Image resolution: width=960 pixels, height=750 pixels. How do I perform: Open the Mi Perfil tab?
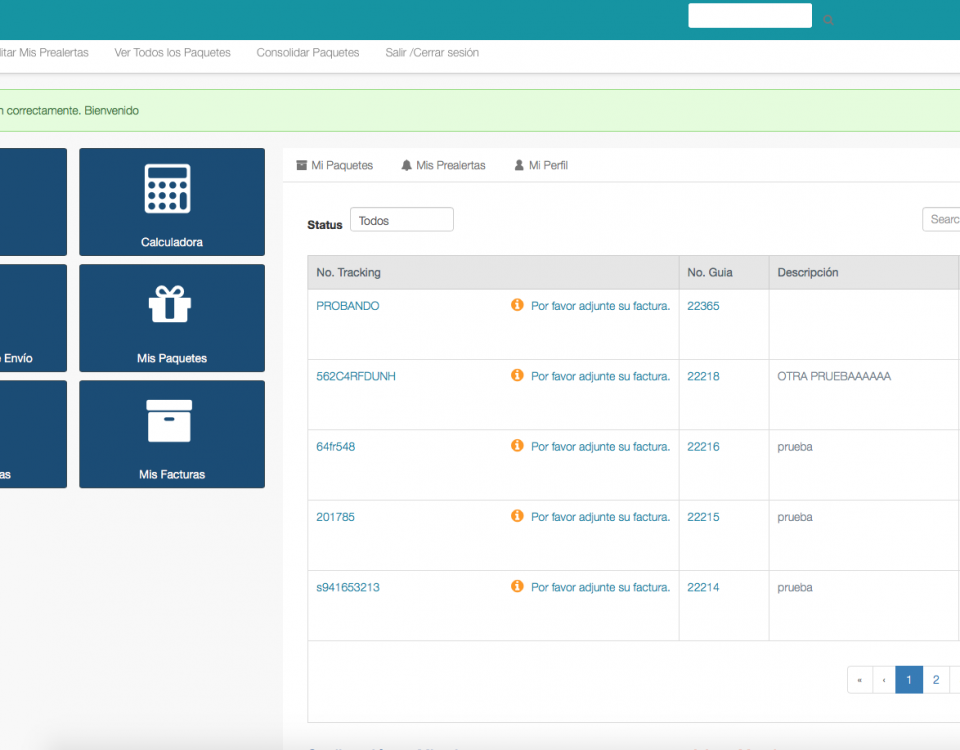click(x=541, y=165)
